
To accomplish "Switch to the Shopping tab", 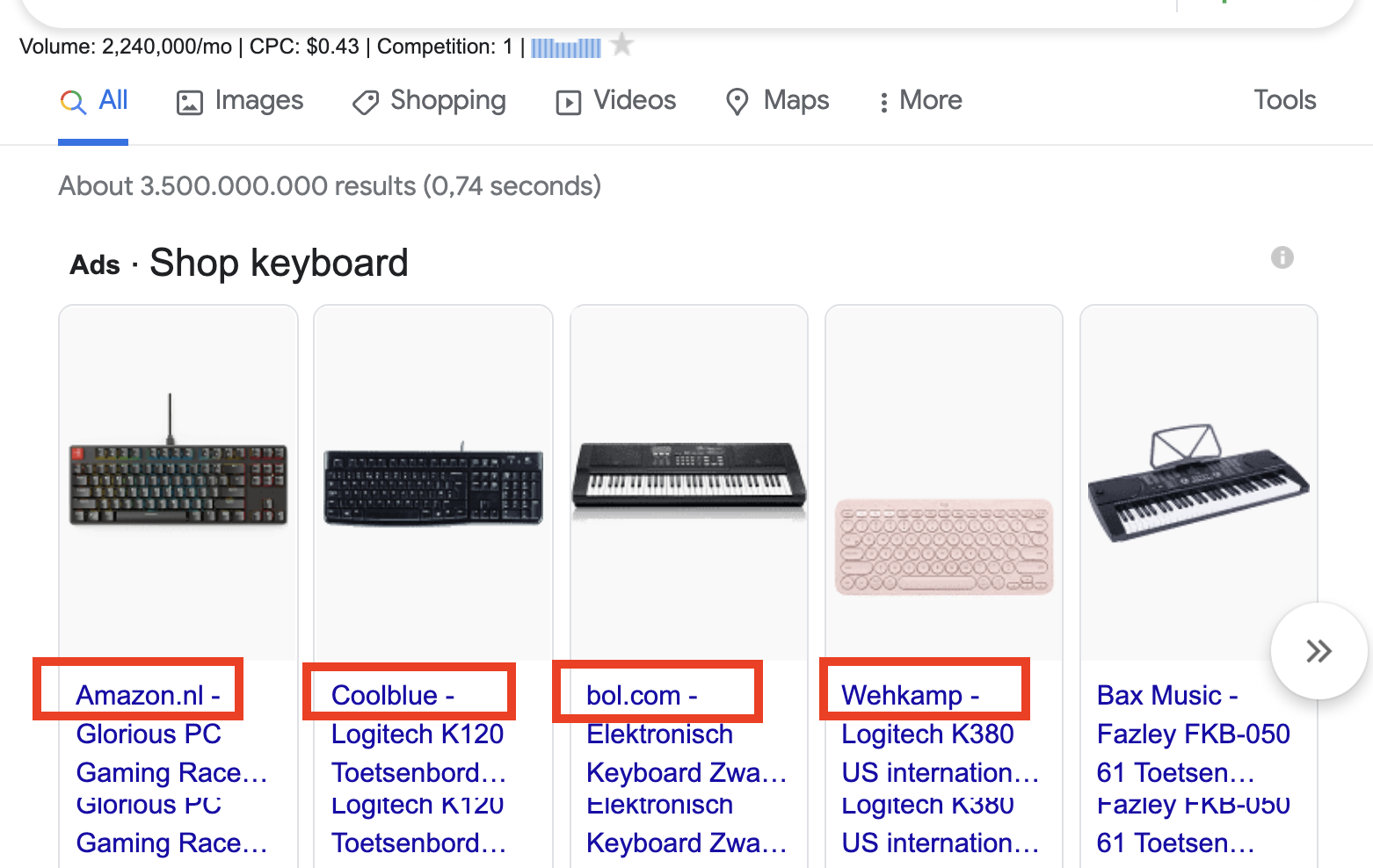I will point(429,102).
